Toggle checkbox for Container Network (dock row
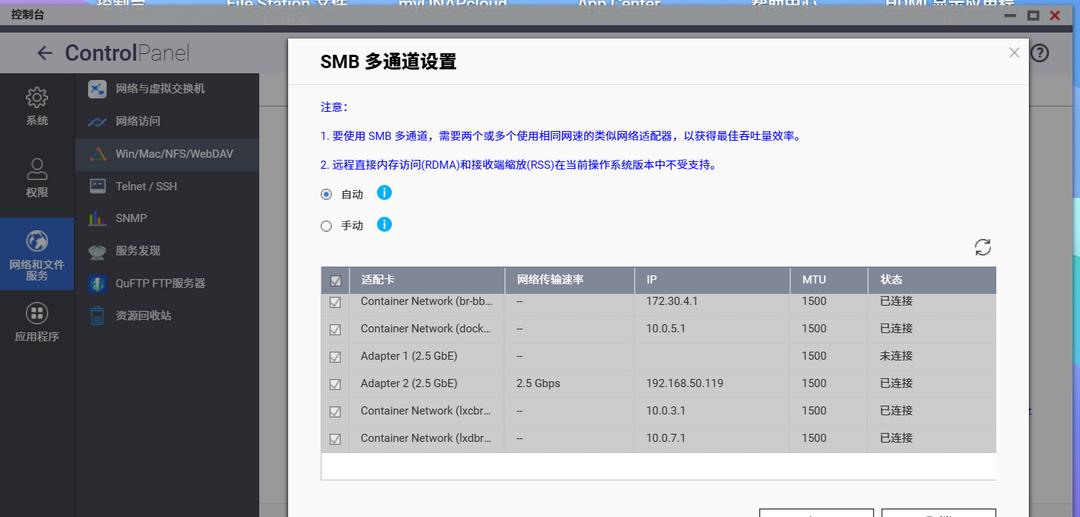 [335, 329]
